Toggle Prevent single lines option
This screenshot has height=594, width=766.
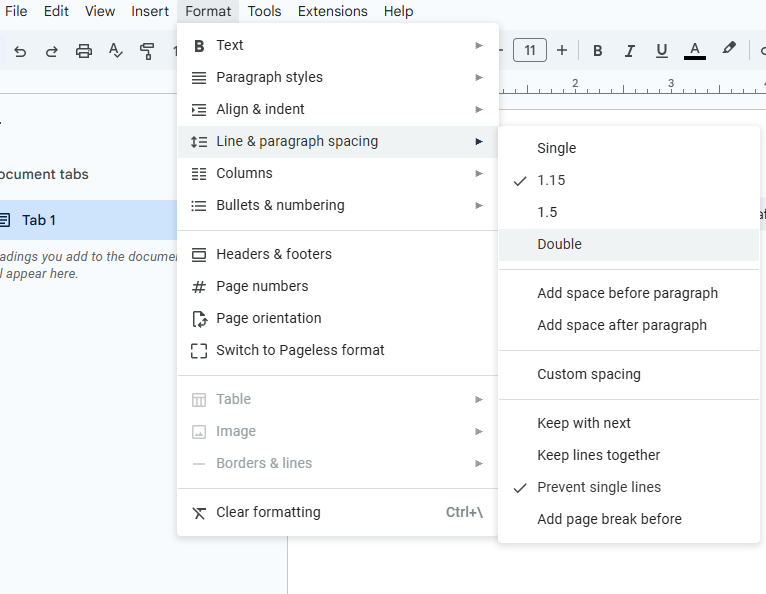coord(598,487)
